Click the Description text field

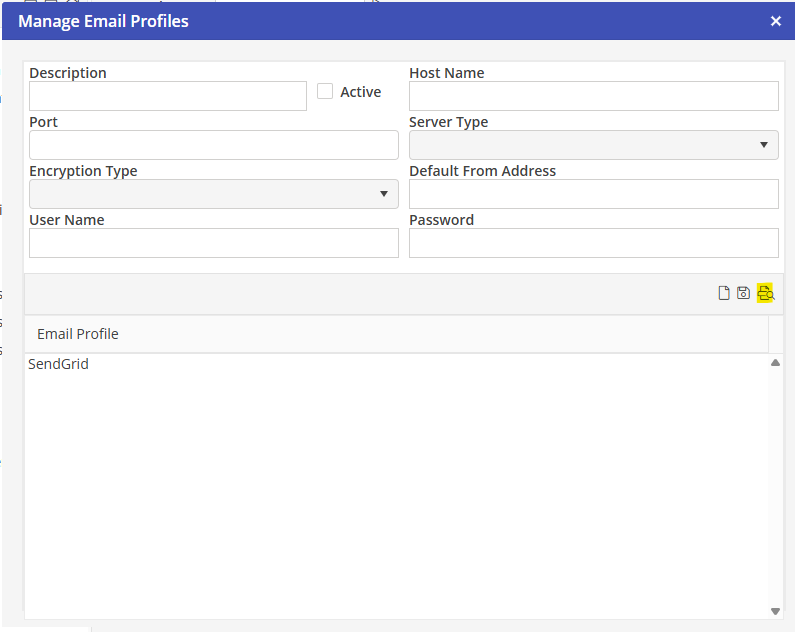[167, 96]
